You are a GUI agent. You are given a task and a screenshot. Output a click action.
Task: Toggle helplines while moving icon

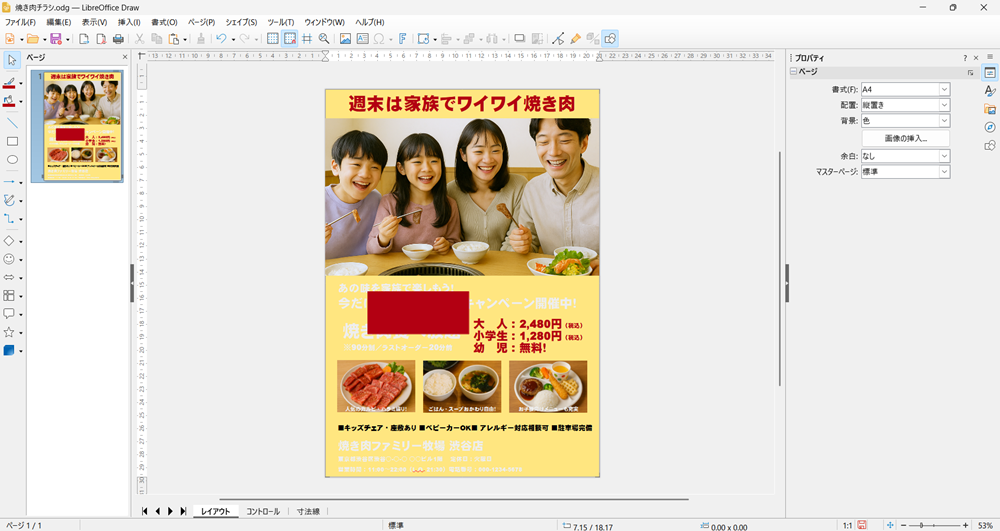[x=307, y=39]
